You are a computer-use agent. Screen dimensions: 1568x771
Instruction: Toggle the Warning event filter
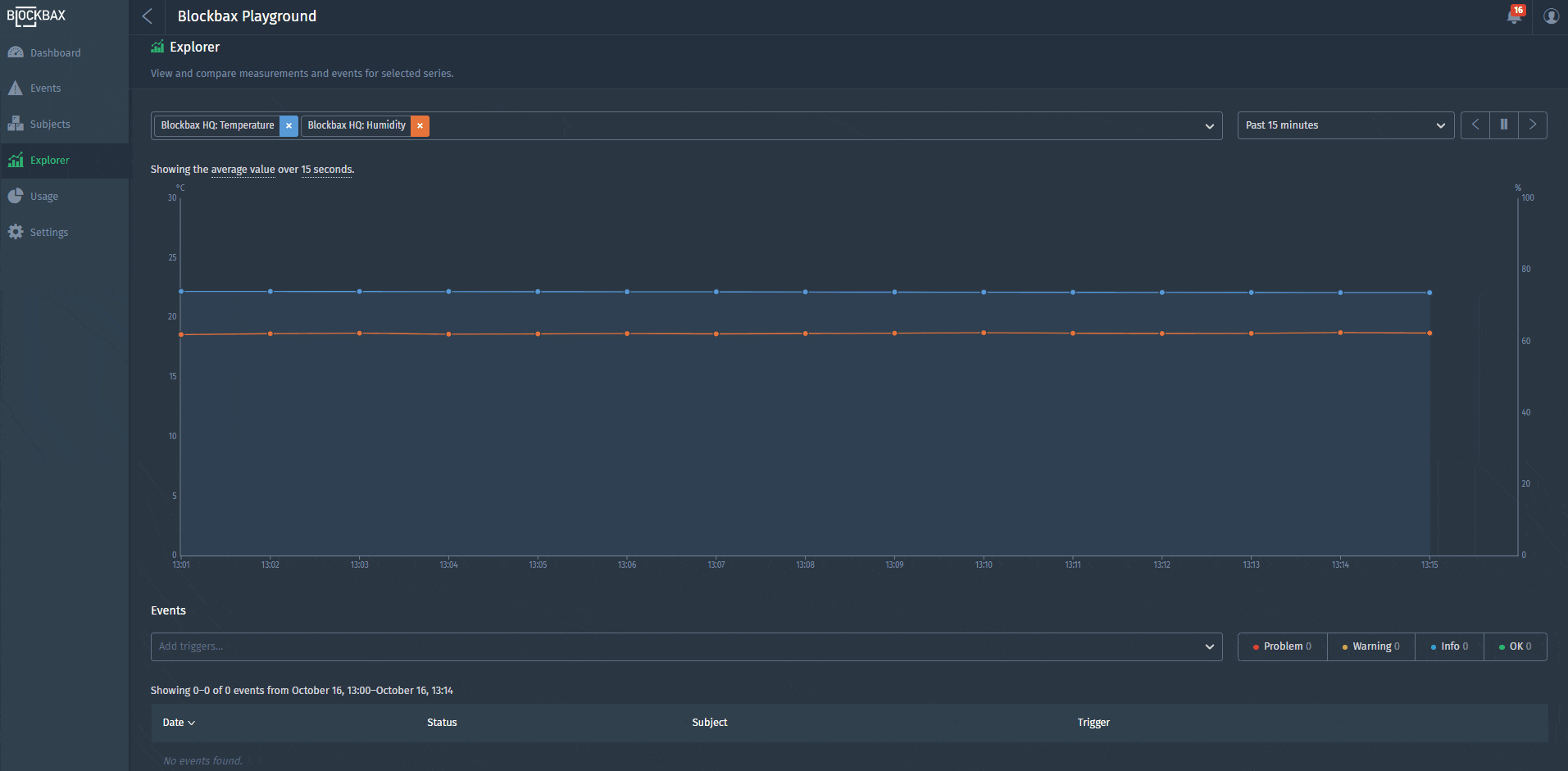(x=1370, y=646)
